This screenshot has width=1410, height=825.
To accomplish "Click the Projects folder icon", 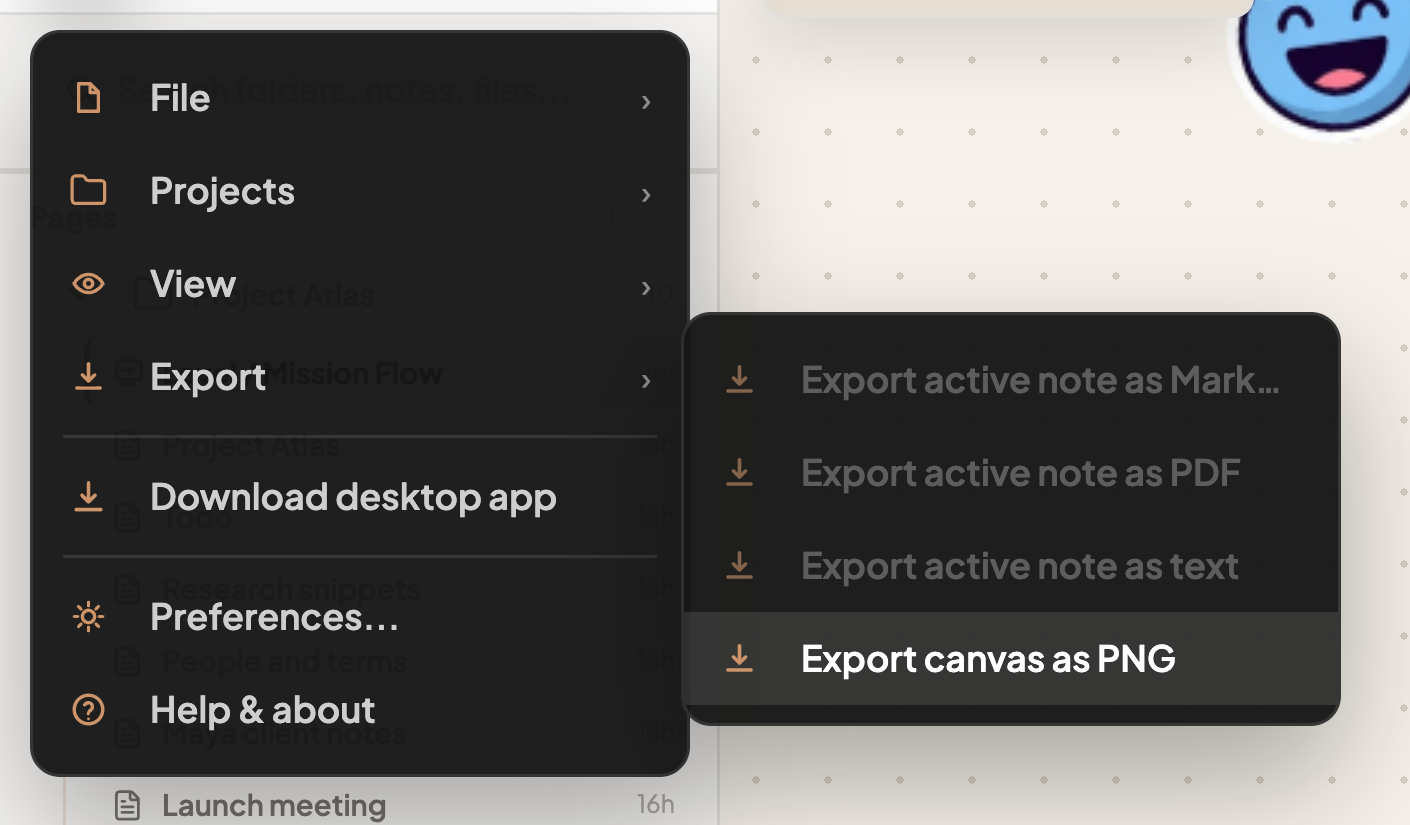I will (89, 191).
